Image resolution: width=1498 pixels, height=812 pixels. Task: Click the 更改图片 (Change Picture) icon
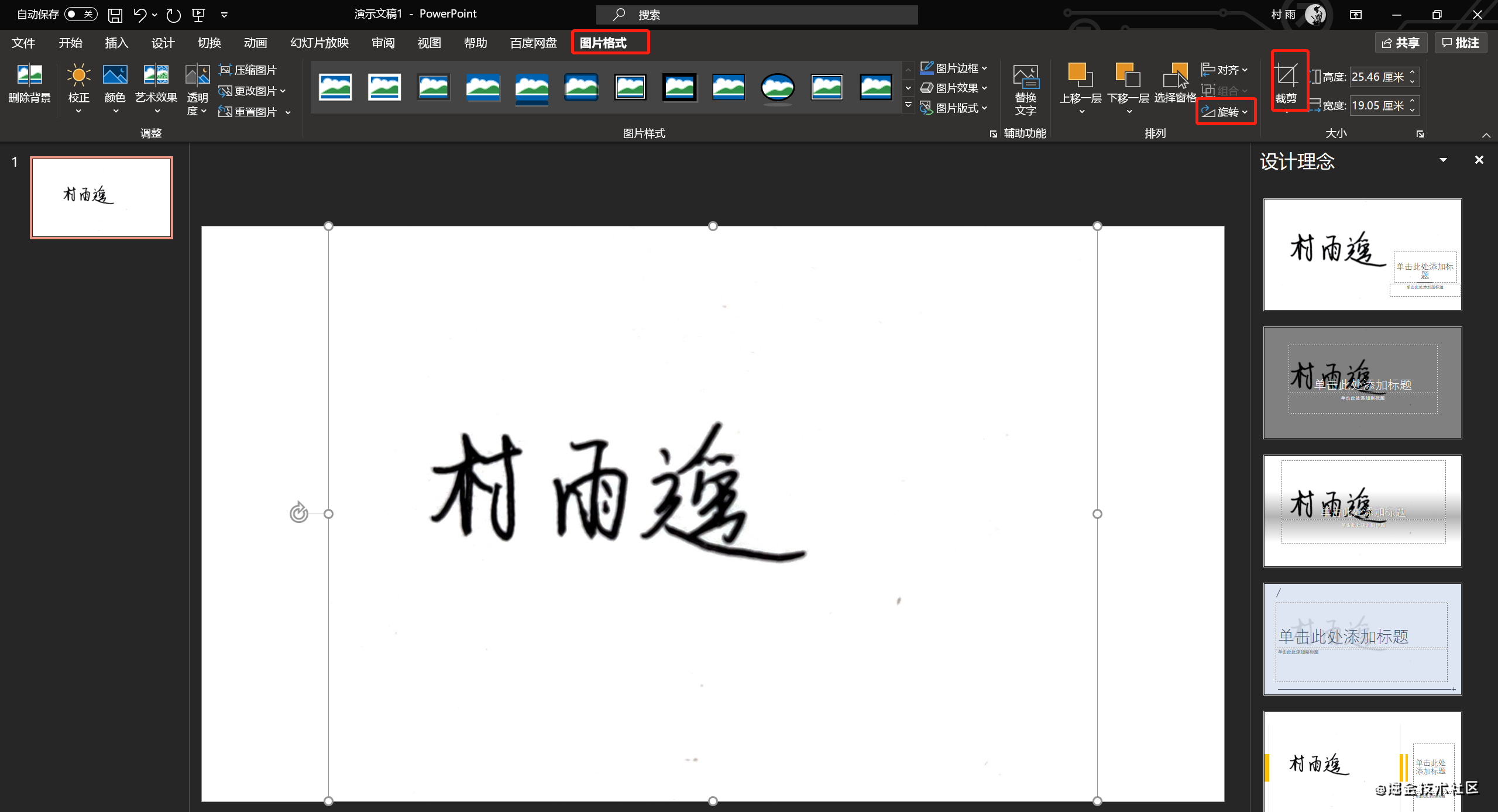click(x=250, y=91)
